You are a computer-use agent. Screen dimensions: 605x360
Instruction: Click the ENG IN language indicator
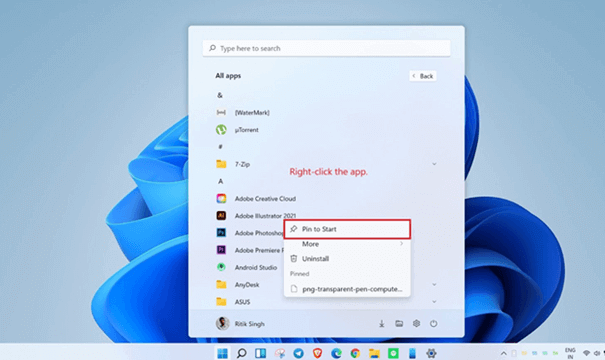coord(570,353)
